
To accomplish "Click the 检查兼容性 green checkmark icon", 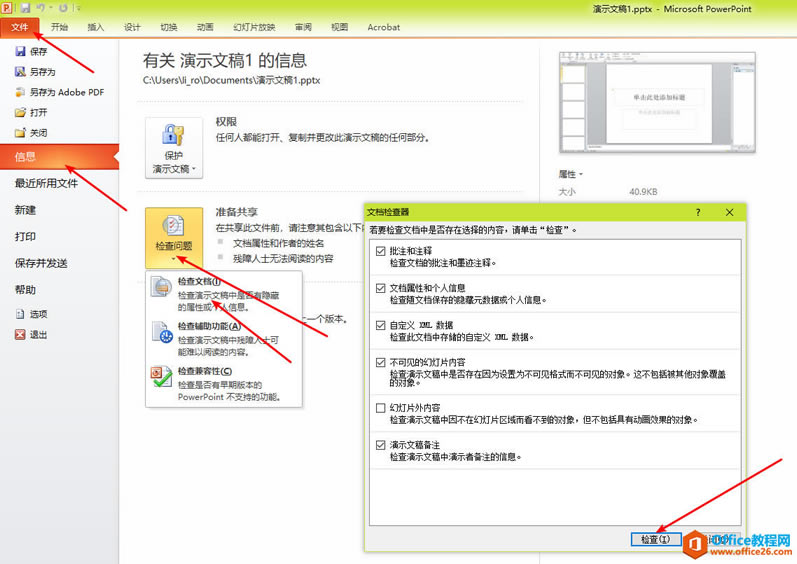I will tap(161, 377).
